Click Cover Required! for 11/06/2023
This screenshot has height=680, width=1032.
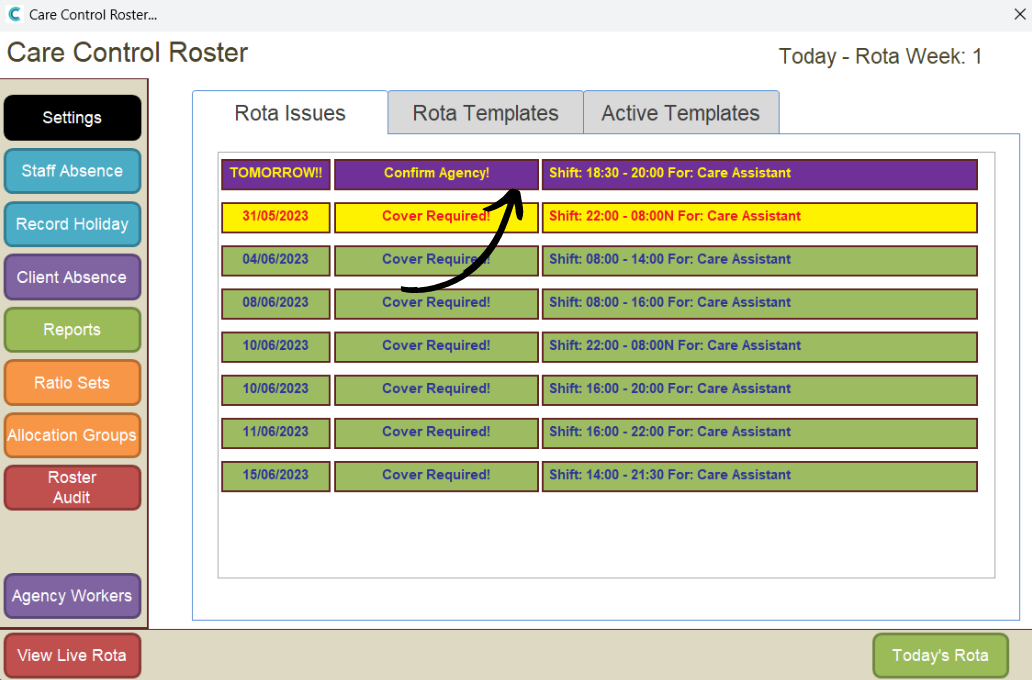436,433
